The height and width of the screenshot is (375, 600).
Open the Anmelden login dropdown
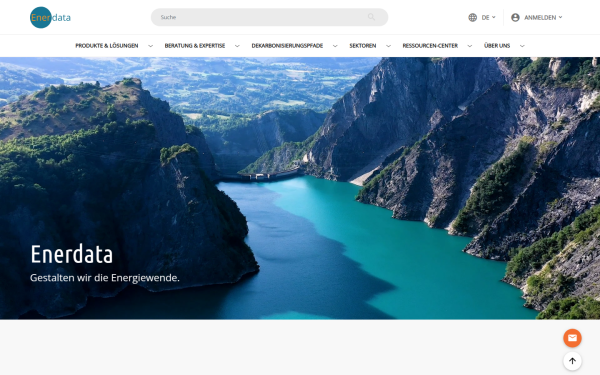pos(543,17)
